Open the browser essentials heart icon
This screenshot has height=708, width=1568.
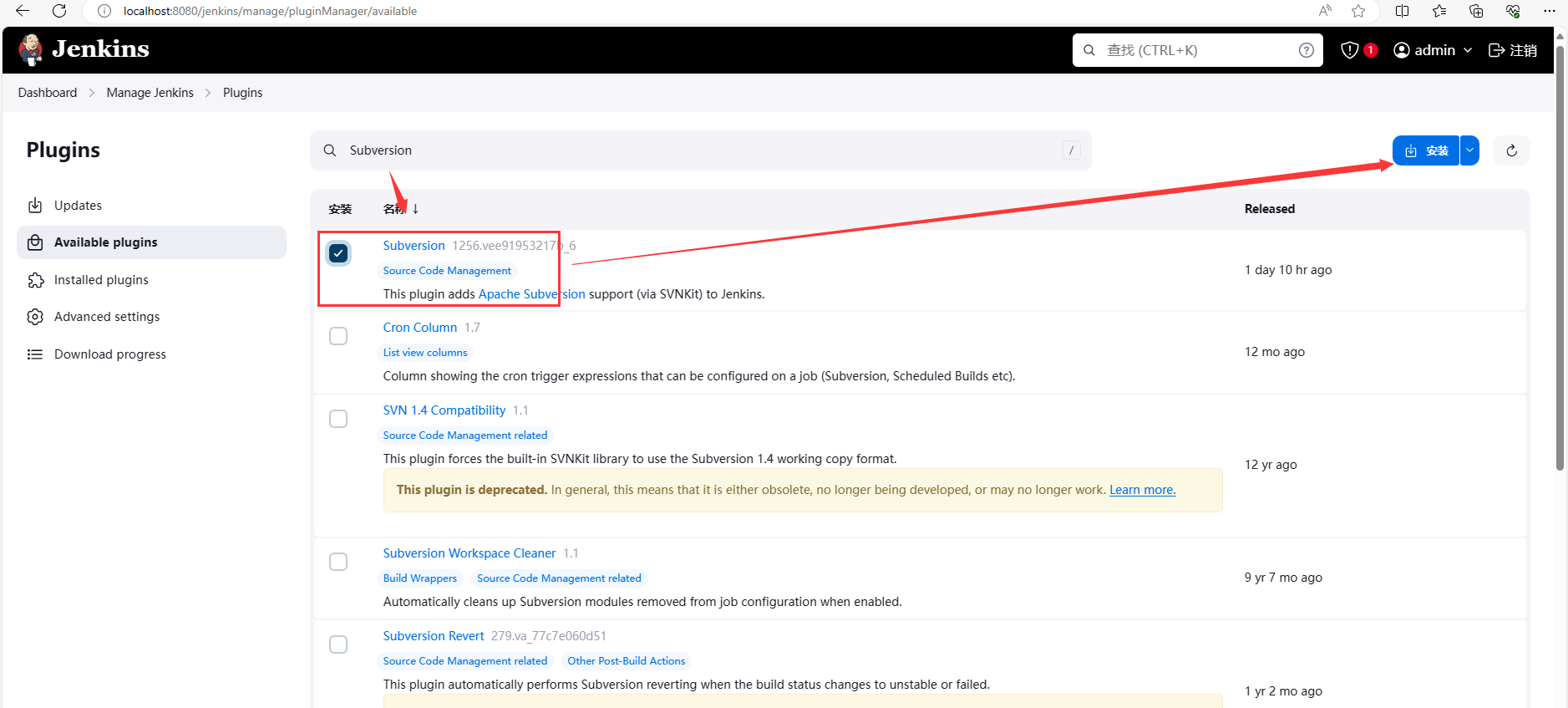1513,11
